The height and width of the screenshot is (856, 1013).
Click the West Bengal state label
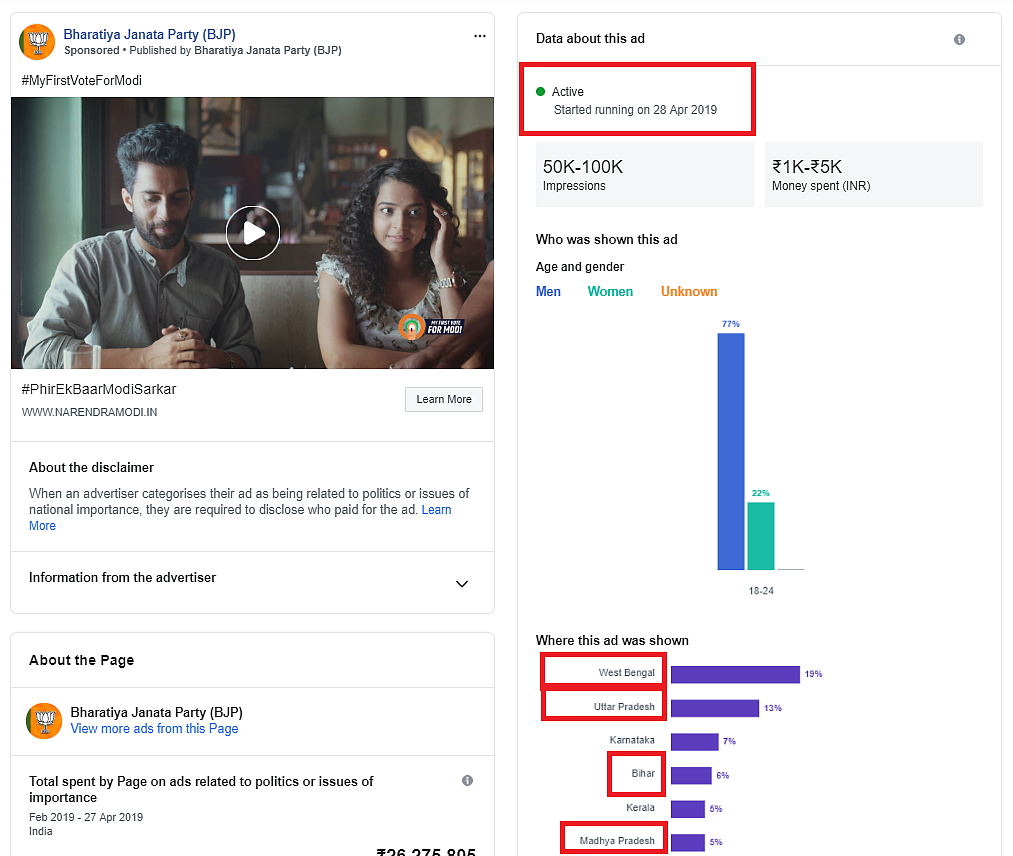(627, 673)
